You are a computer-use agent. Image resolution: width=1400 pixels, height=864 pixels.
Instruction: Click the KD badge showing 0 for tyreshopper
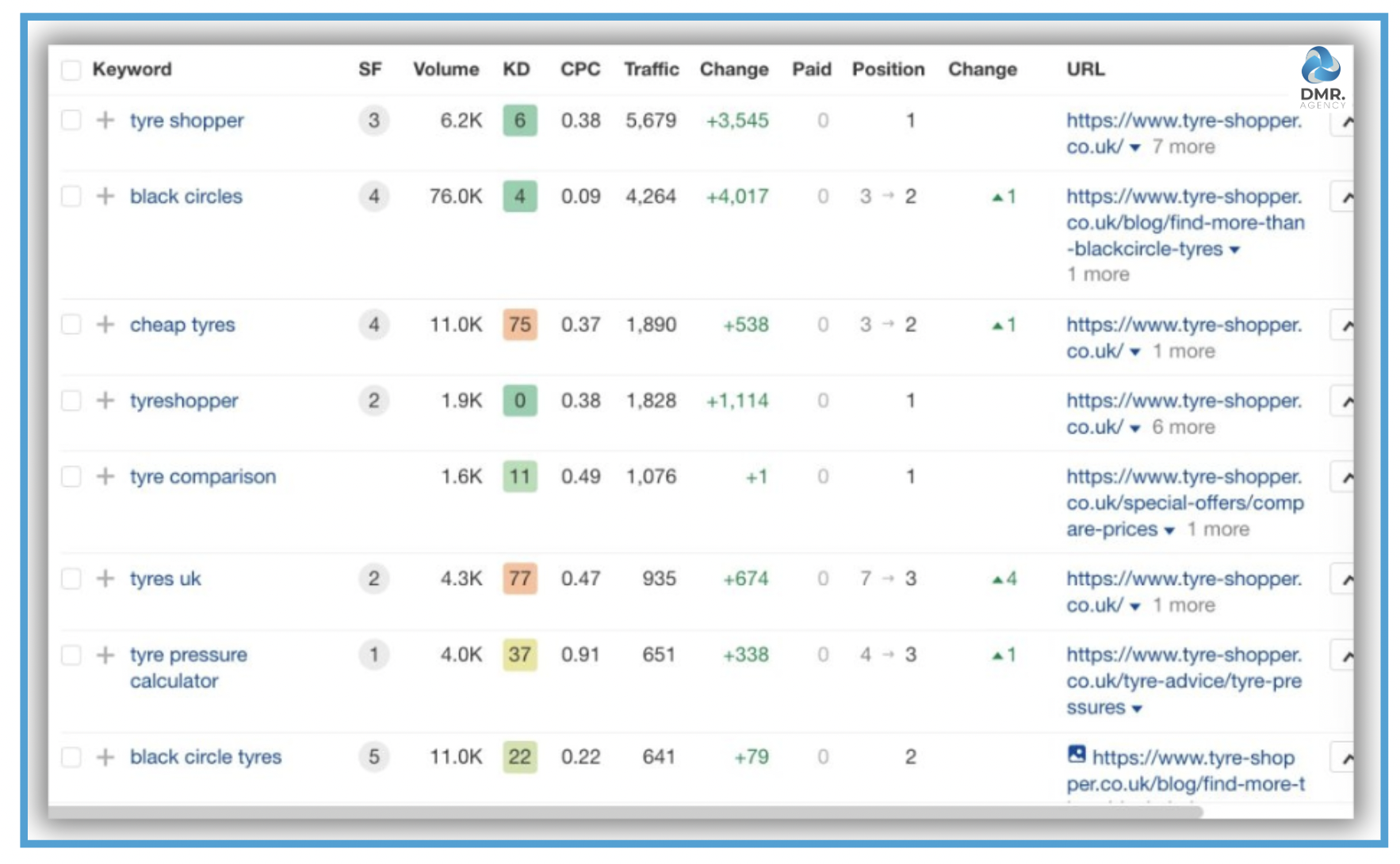(x=519, y=401)
